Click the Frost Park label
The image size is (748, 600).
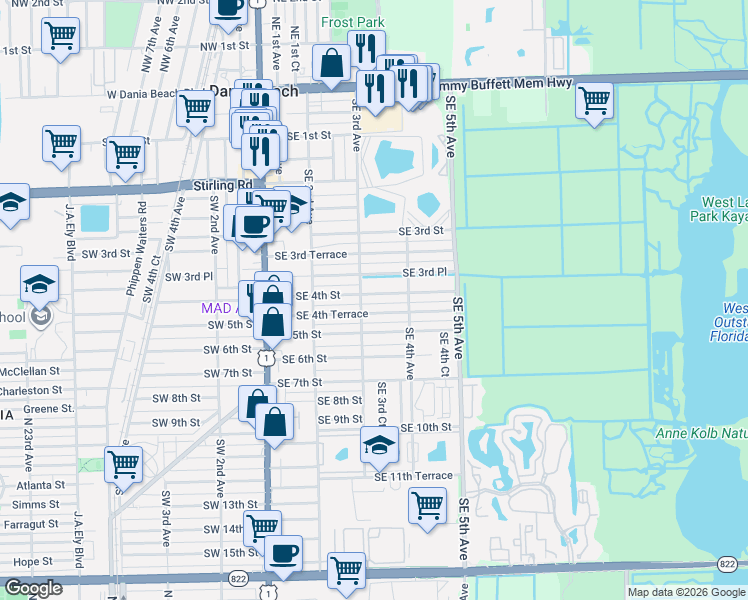pos(353,22)
